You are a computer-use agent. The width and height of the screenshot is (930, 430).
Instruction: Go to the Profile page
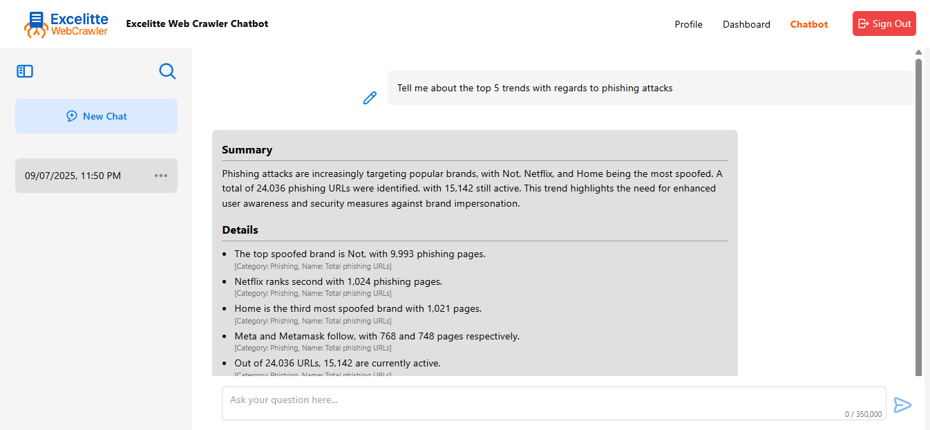688,24
